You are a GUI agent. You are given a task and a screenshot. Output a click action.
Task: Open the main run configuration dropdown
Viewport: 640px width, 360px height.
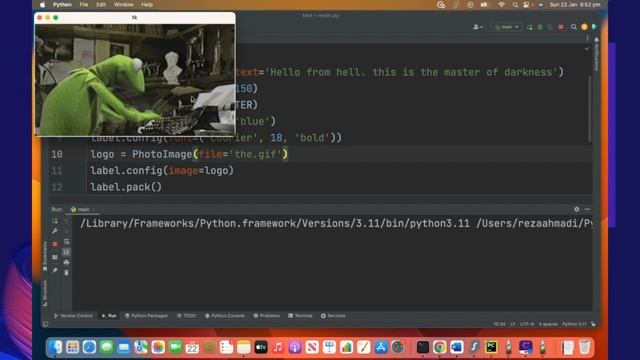pos(507,27)
